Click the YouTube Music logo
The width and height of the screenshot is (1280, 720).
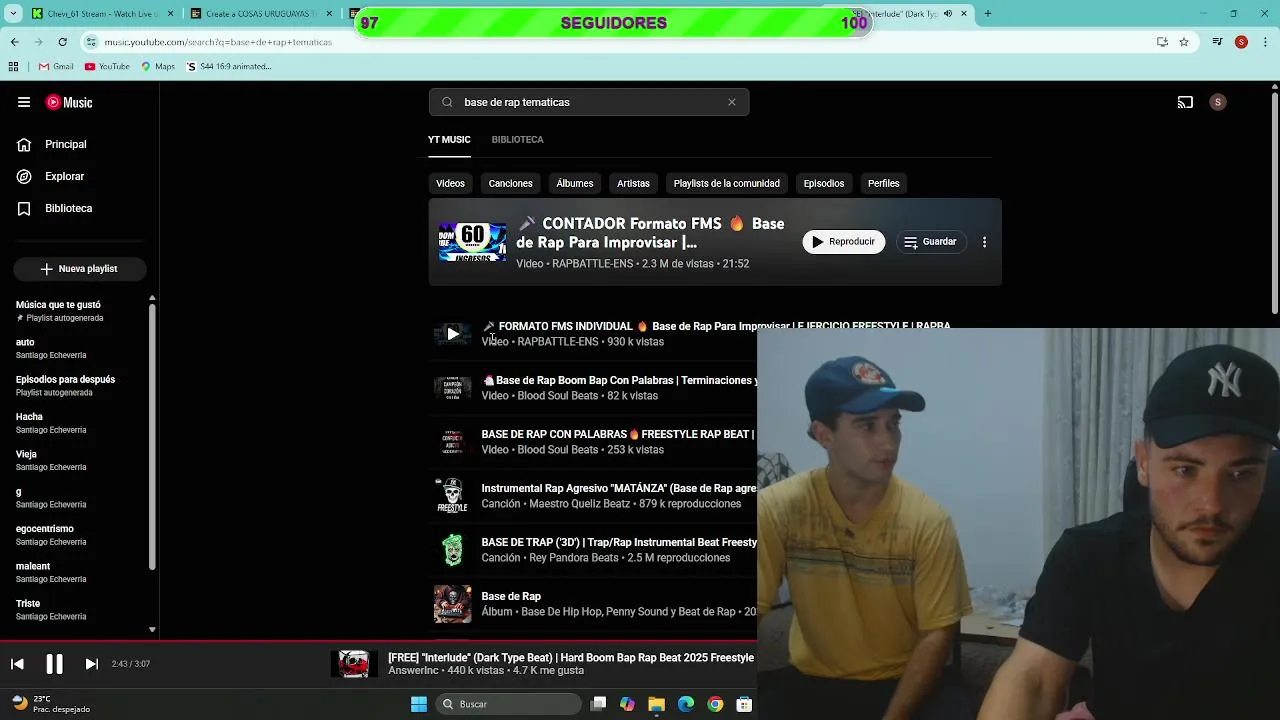point(69,102)
